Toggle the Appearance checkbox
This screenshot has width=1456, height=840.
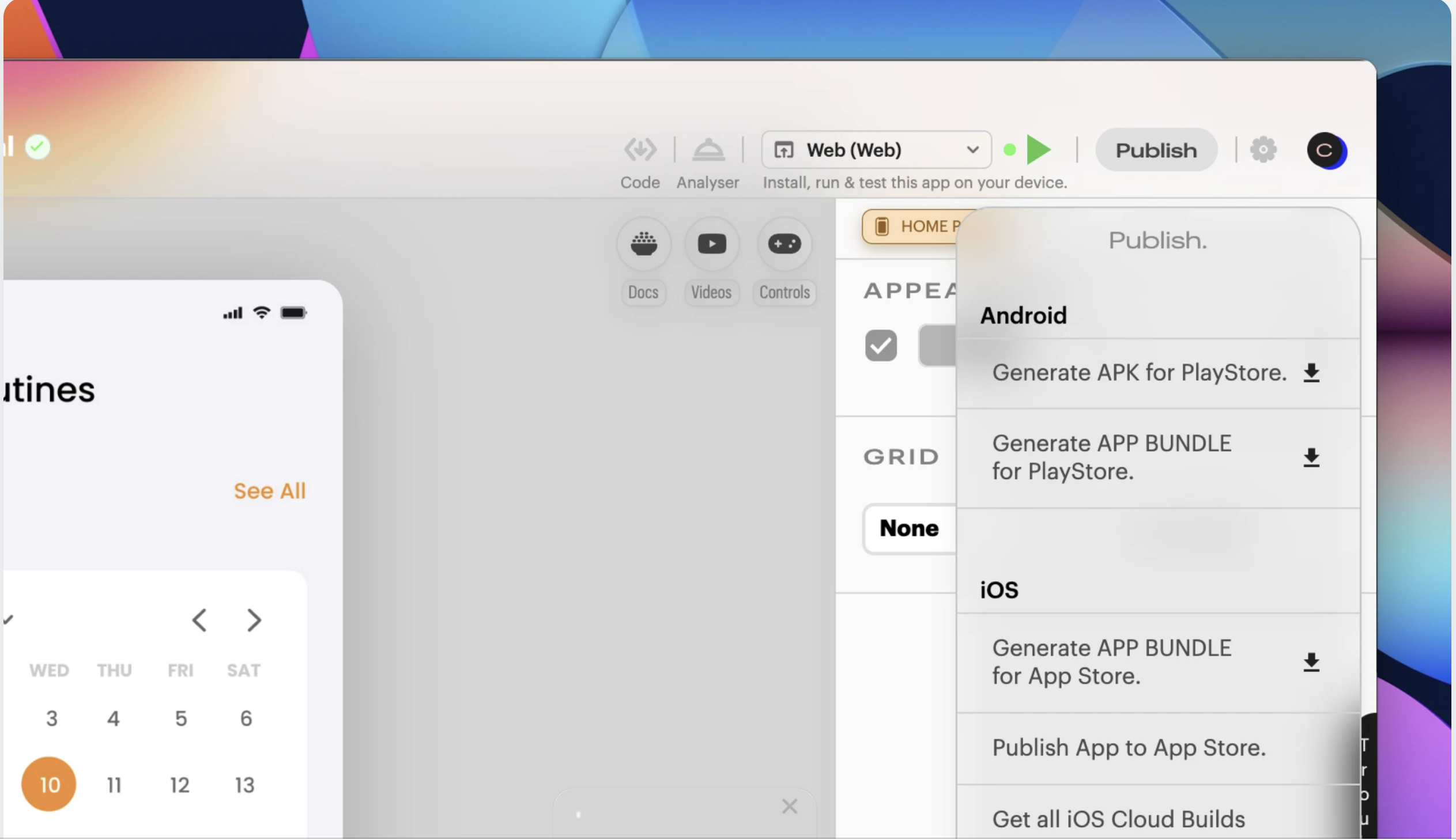pyautogui.click(x=880, y=346)
